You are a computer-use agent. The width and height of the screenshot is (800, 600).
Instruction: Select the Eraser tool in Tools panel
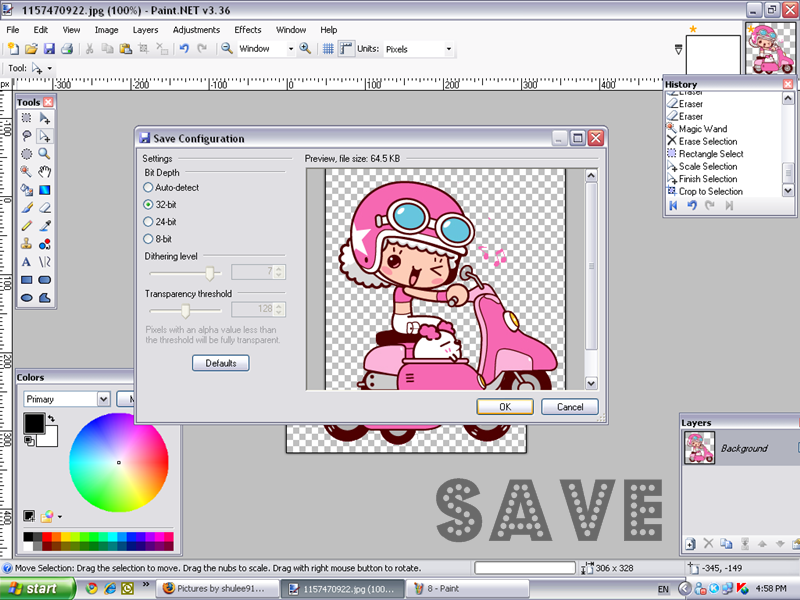[x=45, y=208]
